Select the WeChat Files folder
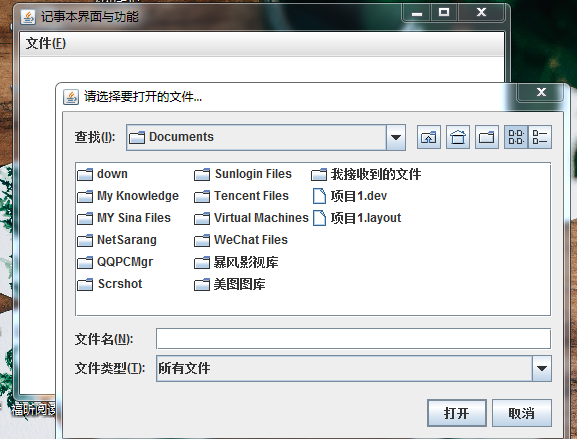Image resolution: width=577 pixels, height=439 pixels. [x=241, y=240]
